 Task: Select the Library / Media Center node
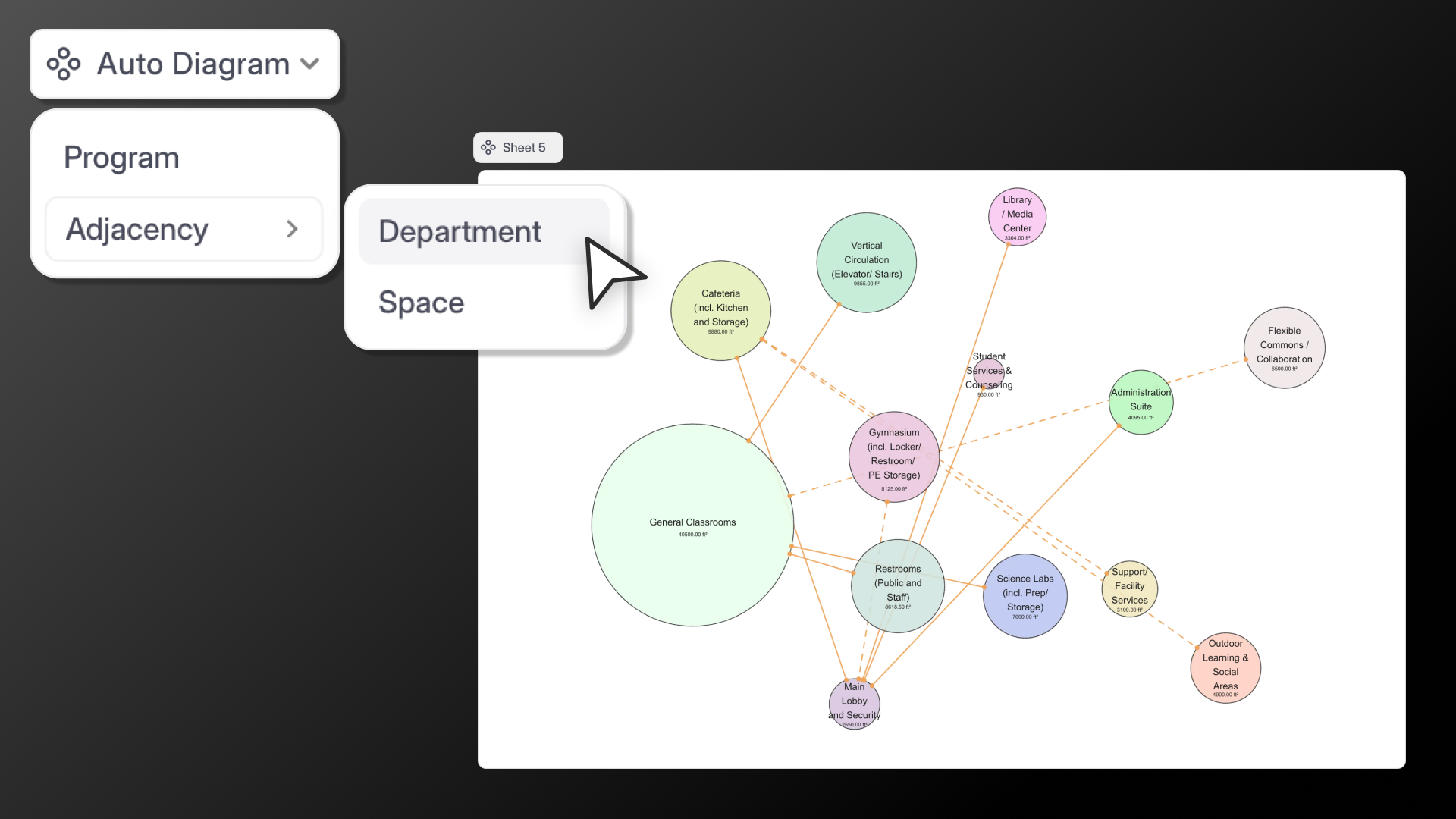point(1017,216)
